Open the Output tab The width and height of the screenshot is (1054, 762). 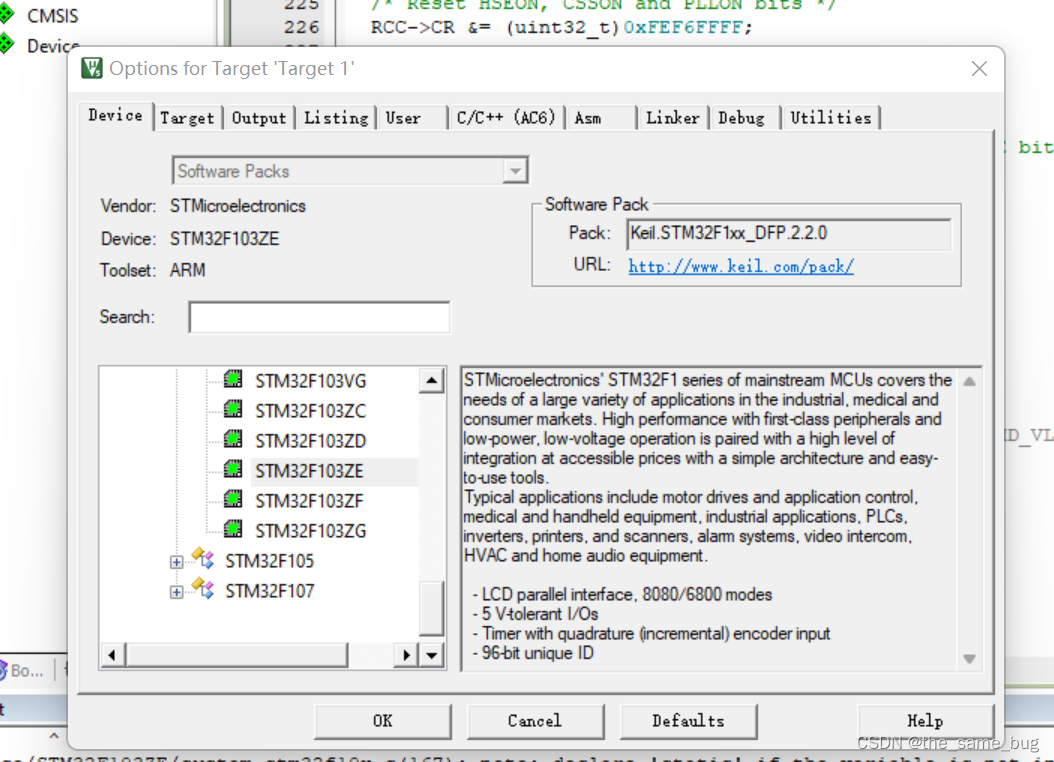(x=259, y=118)
